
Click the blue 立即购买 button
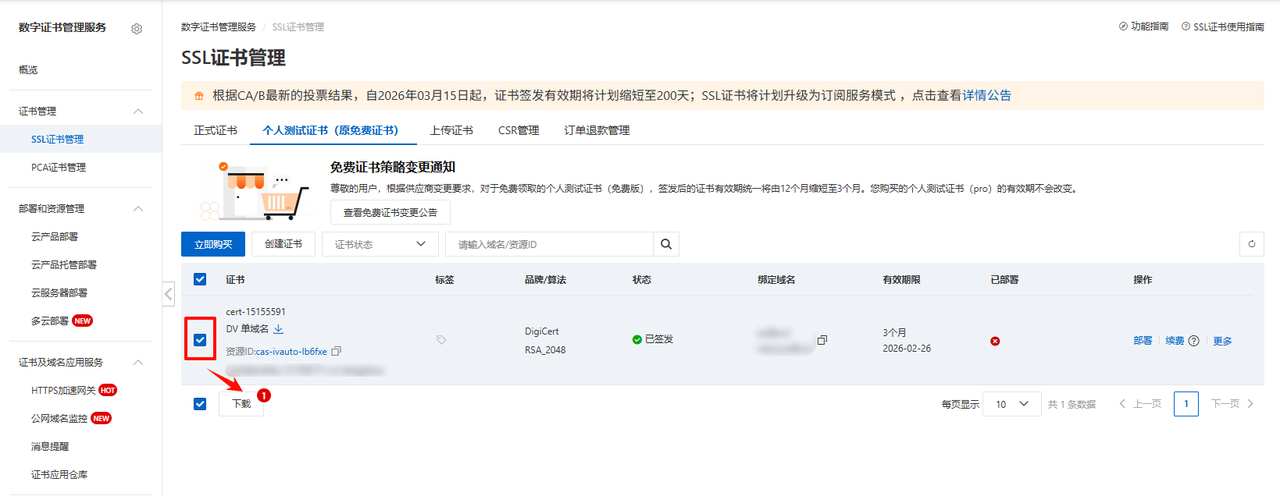(x=213, y=245)
